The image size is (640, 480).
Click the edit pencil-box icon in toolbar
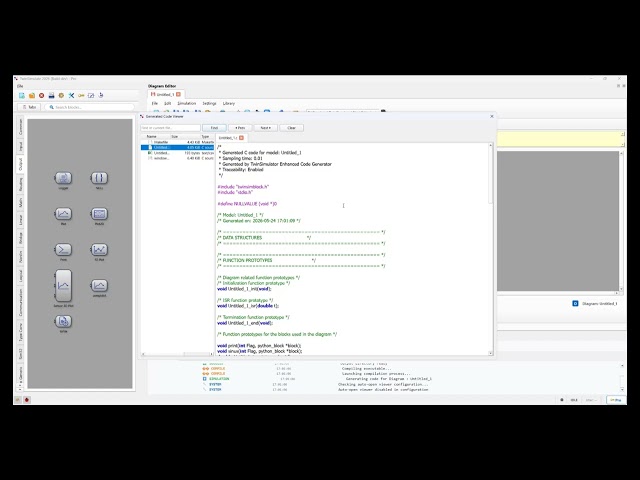point(91,96)
